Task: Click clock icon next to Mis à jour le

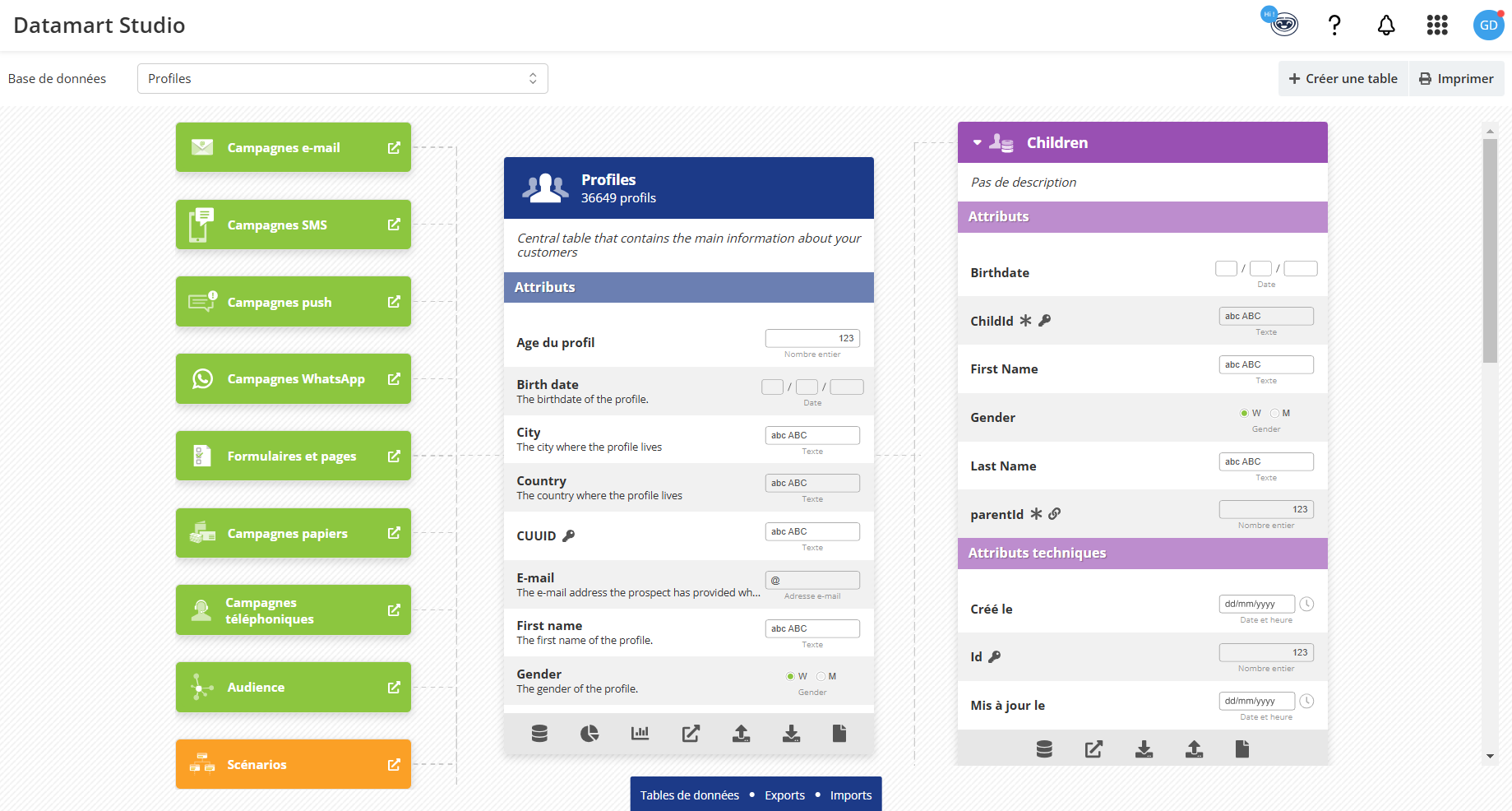Action: coord(1306,701)
